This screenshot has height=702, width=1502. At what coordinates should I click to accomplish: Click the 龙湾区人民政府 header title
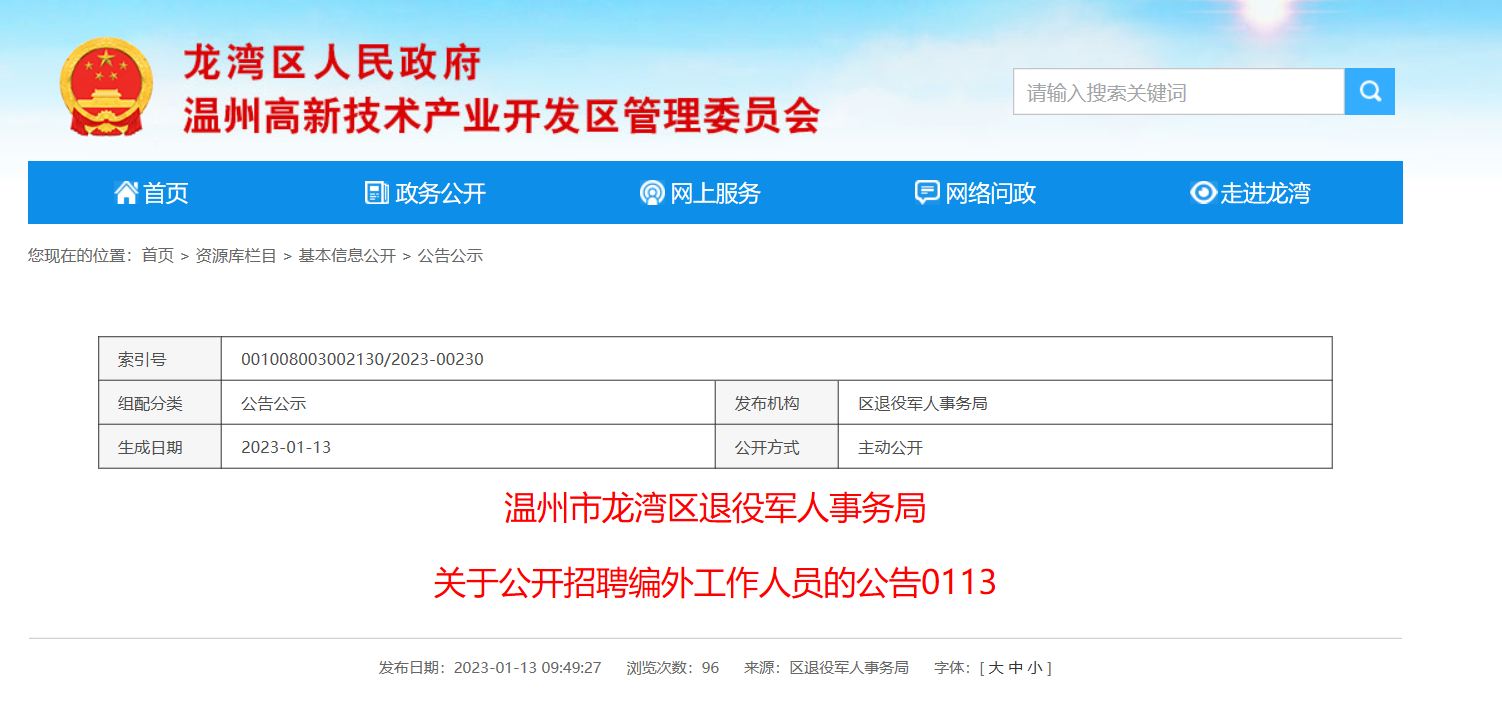click(332, 63)
